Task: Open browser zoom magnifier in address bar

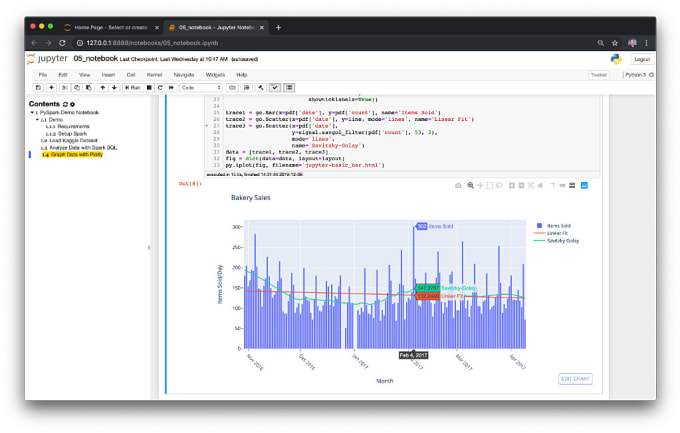Action: pyautogui.click(x=601, y=43)
